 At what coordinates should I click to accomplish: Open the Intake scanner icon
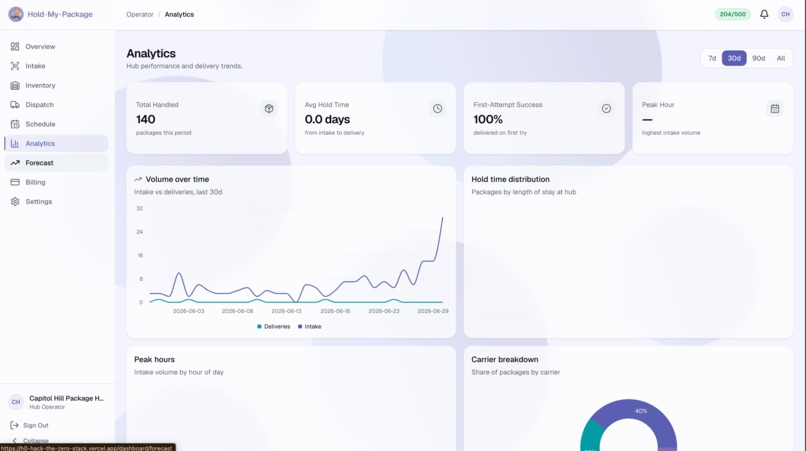tap(15, 66)
